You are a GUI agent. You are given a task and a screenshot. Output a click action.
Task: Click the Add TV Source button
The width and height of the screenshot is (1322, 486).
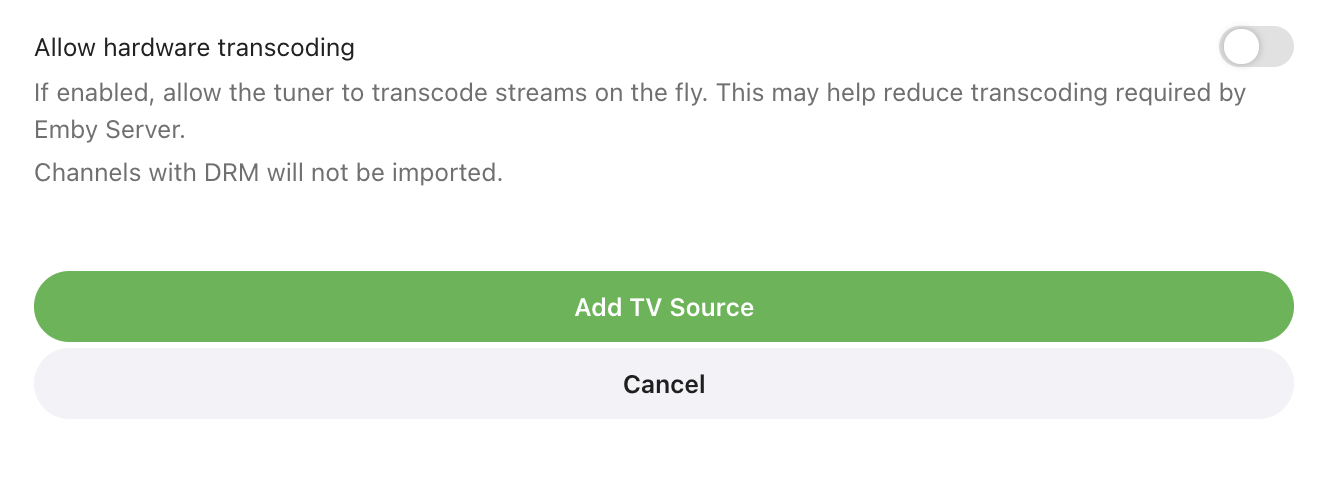click(x=663, y=307)
